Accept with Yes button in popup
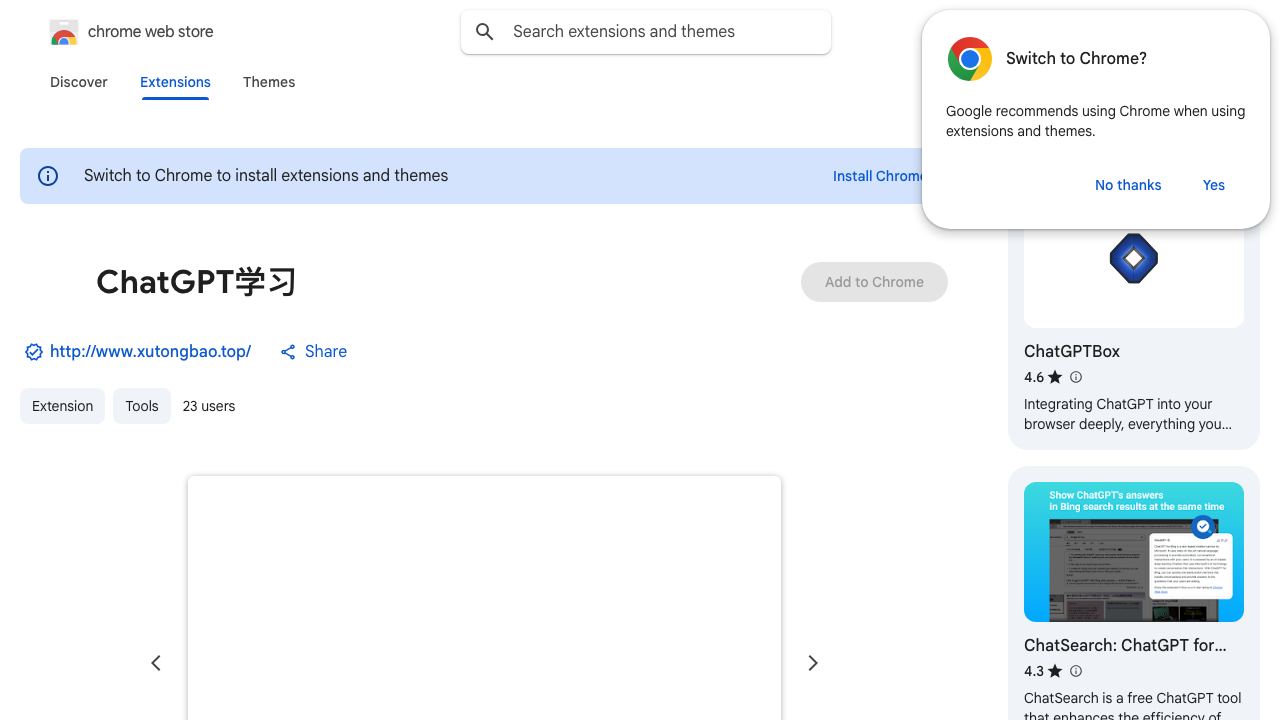This screenshot has height=720, width=1280. (1214, 185)
